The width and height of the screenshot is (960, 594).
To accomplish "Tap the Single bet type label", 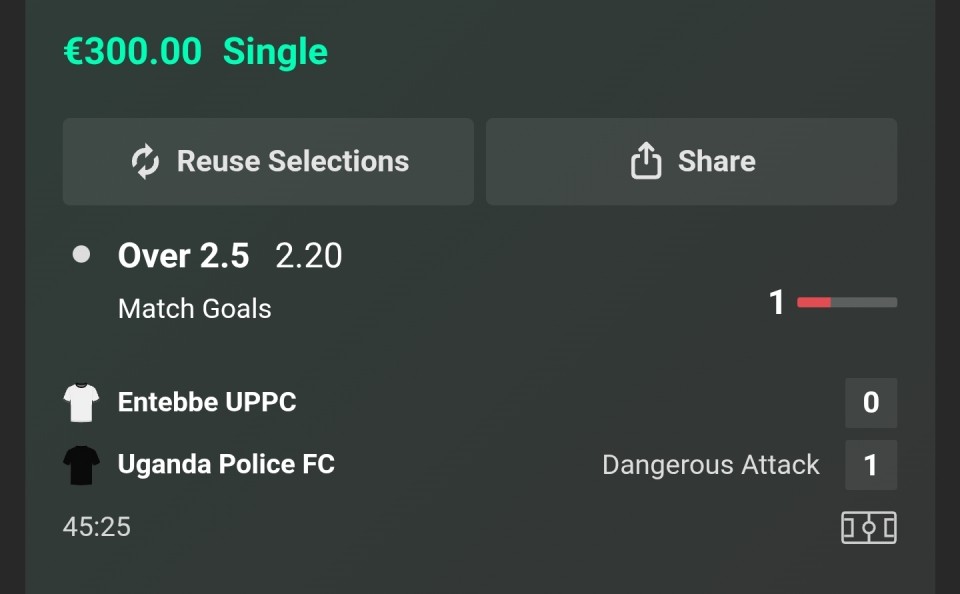I will (x=275, y=51).
